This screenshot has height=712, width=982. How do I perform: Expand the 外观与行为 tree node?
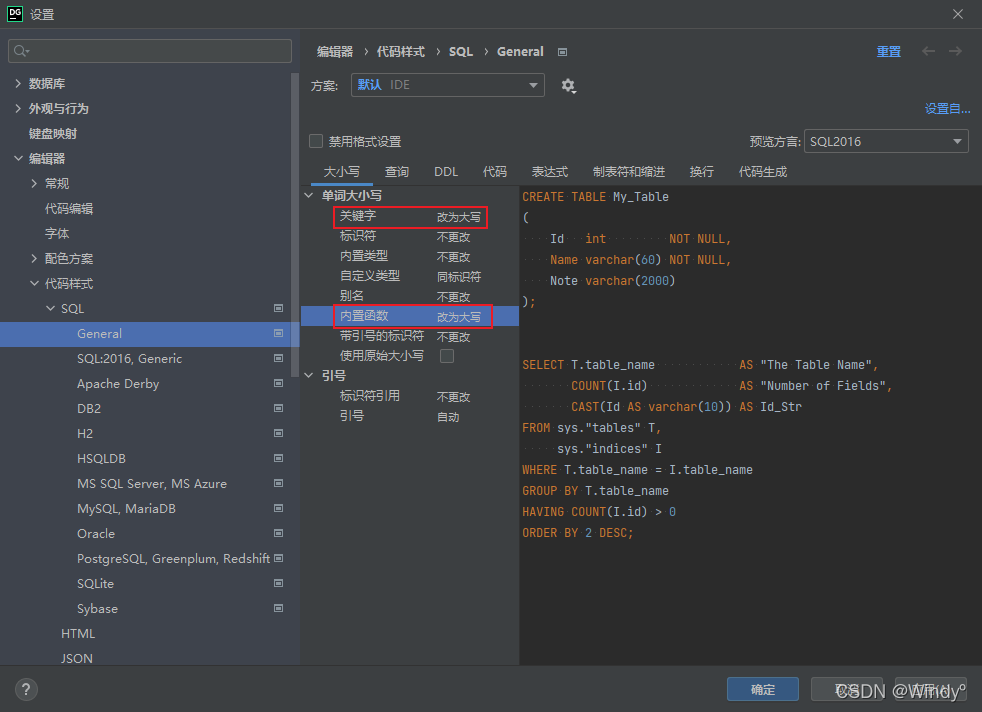pos(18,108)
